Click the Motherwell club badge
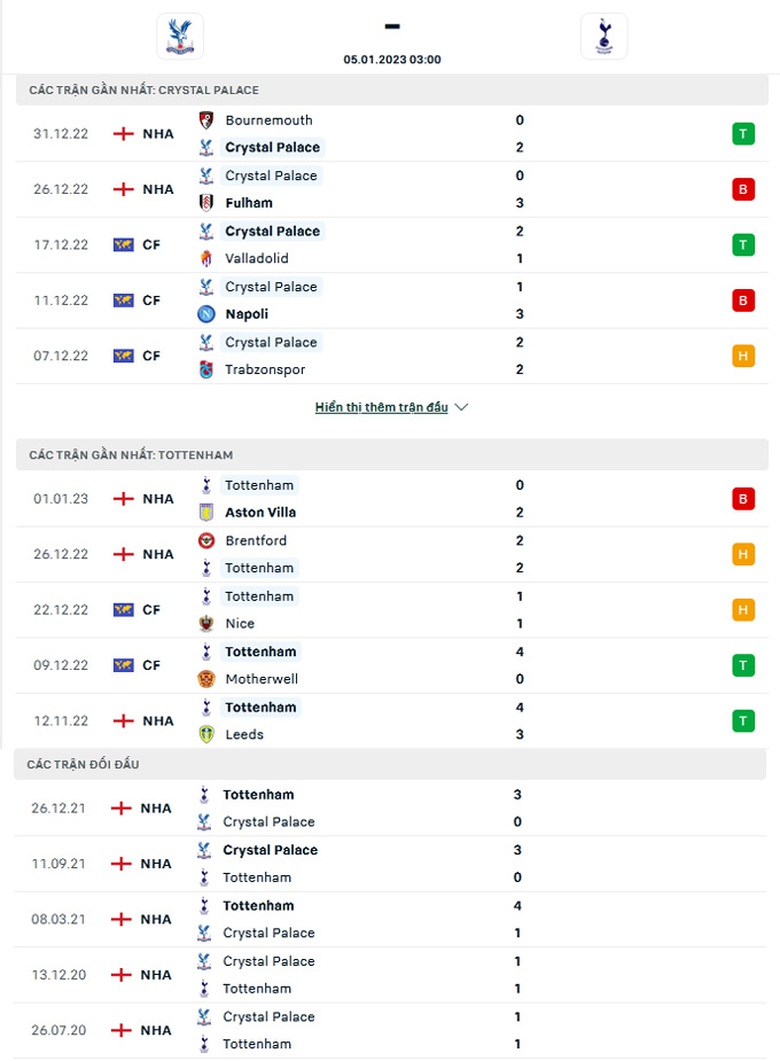Image resolution: width=780 pixels, height=1061 pixels. pos(207,679)
